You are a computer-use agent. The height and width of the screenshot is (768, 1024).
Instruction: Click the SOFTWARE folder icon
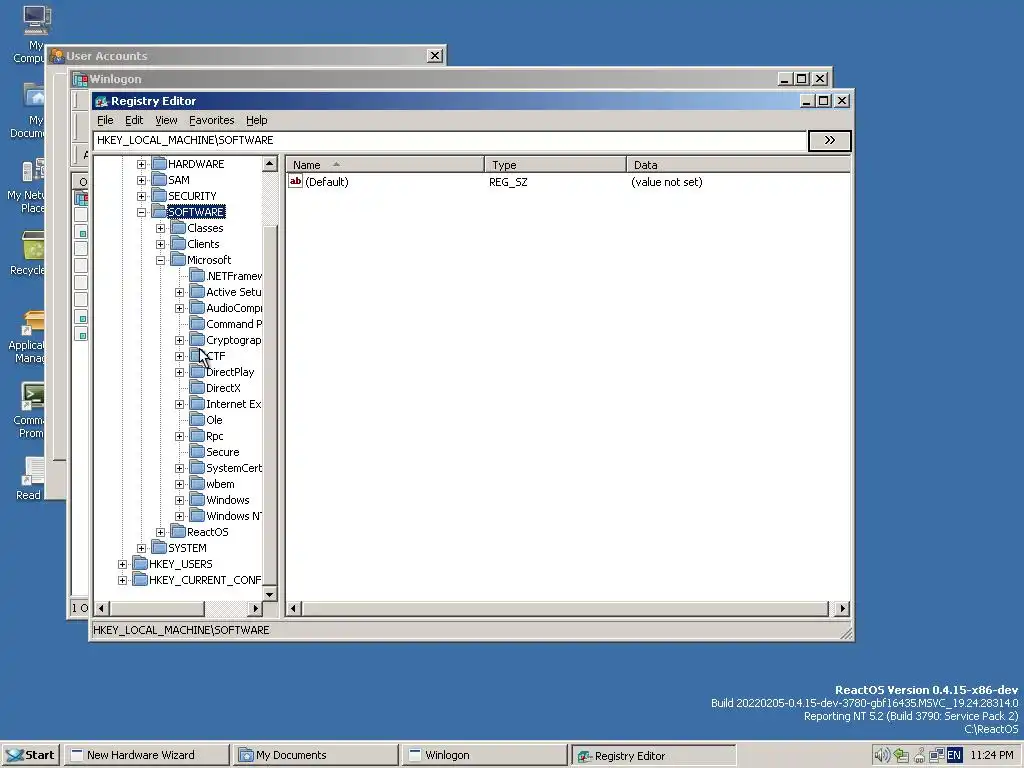159,212
